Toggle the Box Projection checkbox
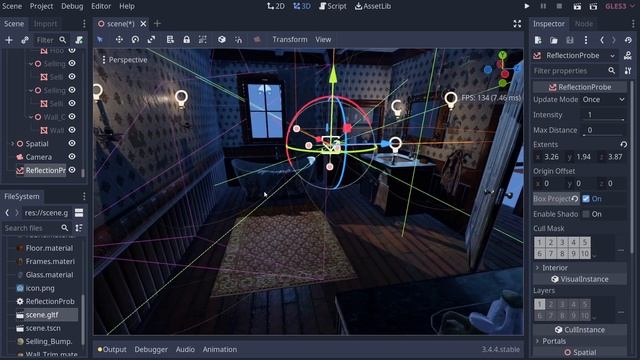 [x=586, y=199]
